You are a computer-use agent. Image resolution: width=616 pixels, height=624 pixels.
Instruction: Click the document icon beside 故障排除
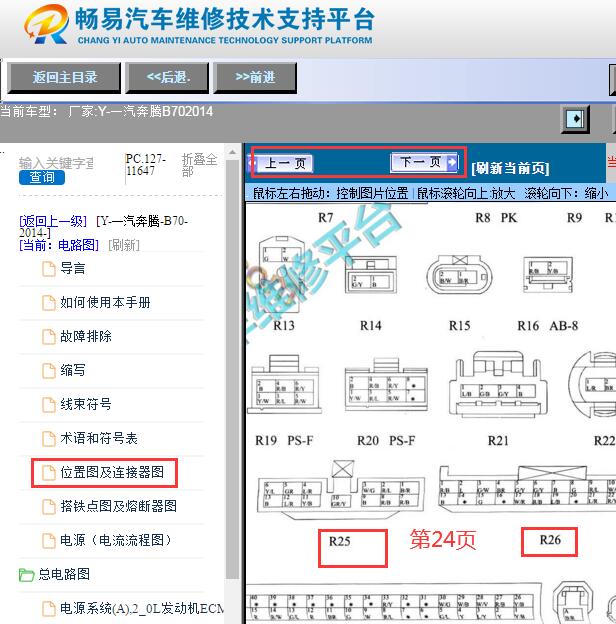coord(49,337)
